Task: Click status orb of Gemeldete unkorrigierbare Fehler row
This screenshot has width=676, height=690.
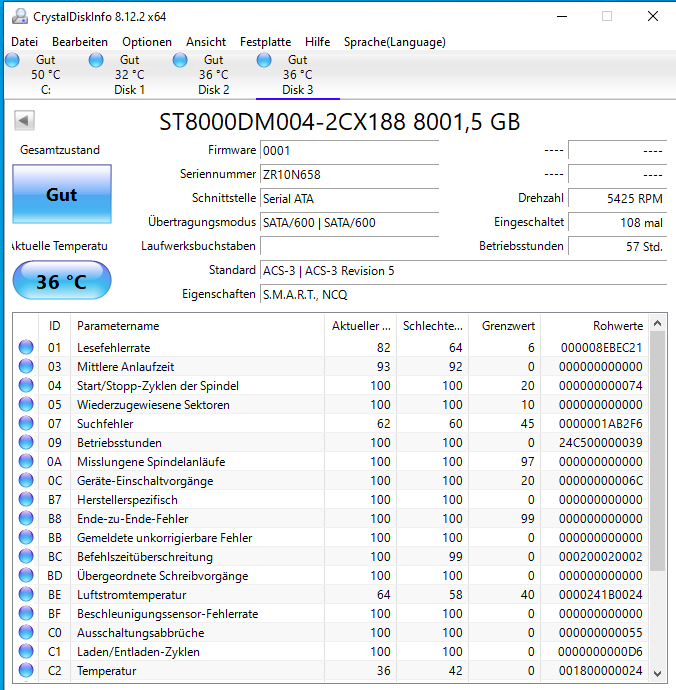Action: coord(26,537)
